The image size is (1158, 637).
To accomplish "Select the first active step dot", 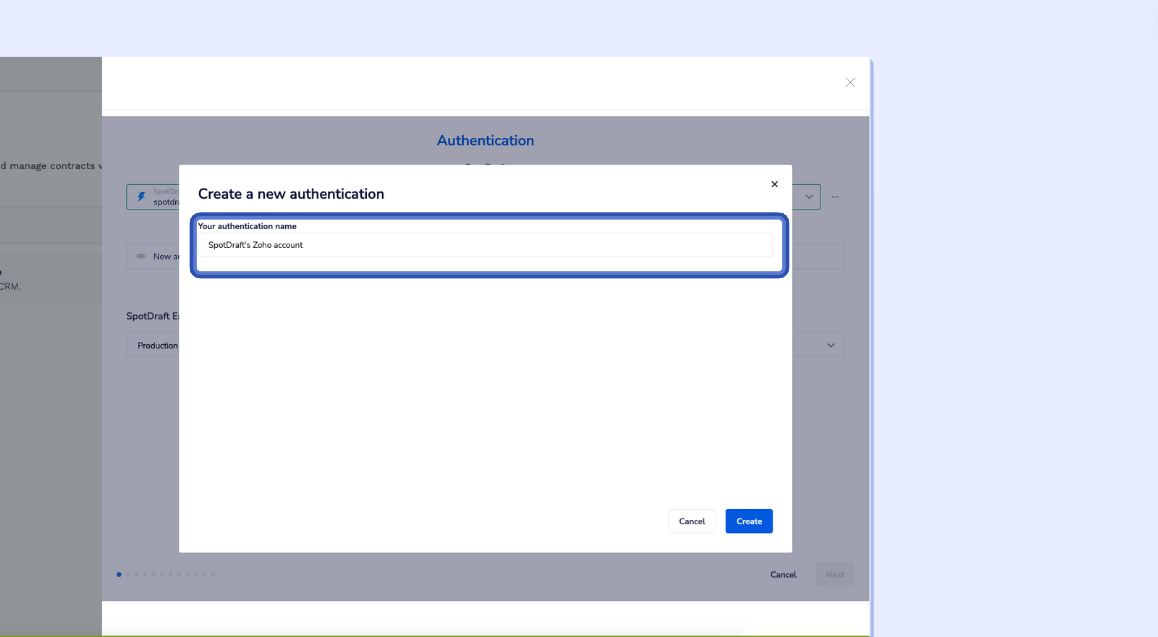I will (119, 575).
